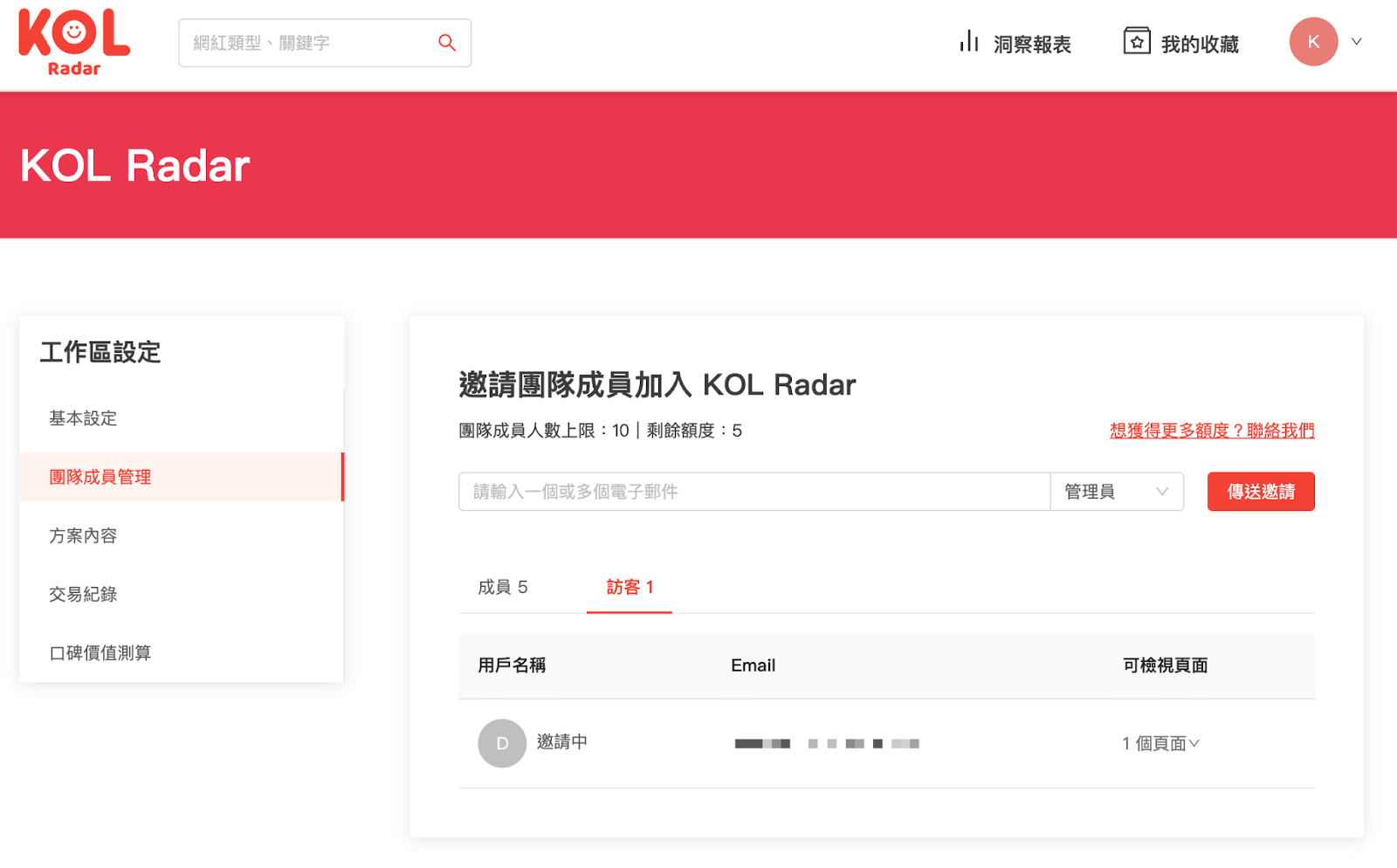This screenshot has height=868, width=1397.
Task: Open 方案內容 in the sidebar
Action: pyautogui.click(x=182, y=535)
